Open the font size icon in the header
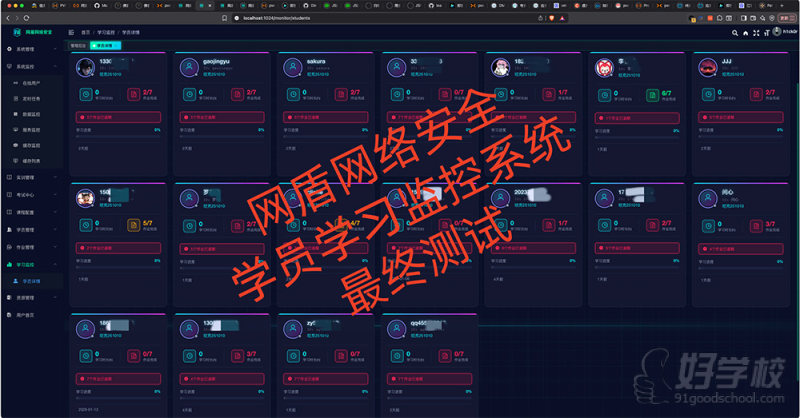This screenshot has height=418, width=800. [x=766, y=33]
